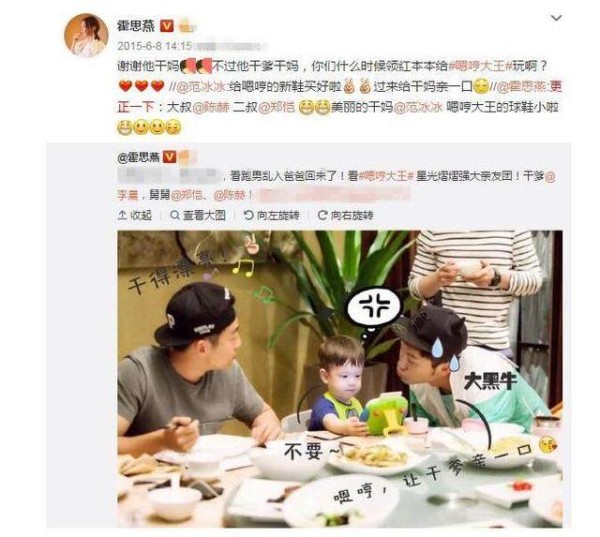The width and height of the screenshot is (600, 537).
Task: Open 霍思燕's username link at top
Action: [x=136, y=26]
